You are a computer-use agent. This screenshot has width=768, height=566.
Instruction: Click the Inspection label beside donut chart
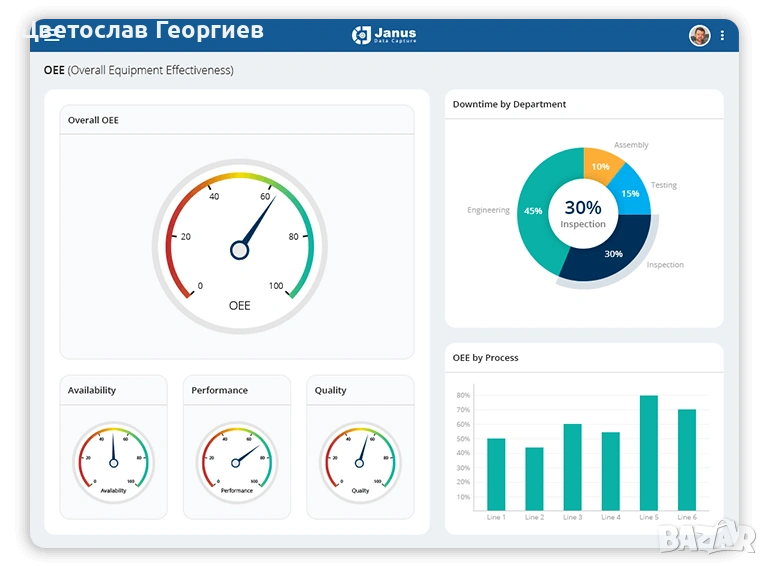[x=665, y=265]
